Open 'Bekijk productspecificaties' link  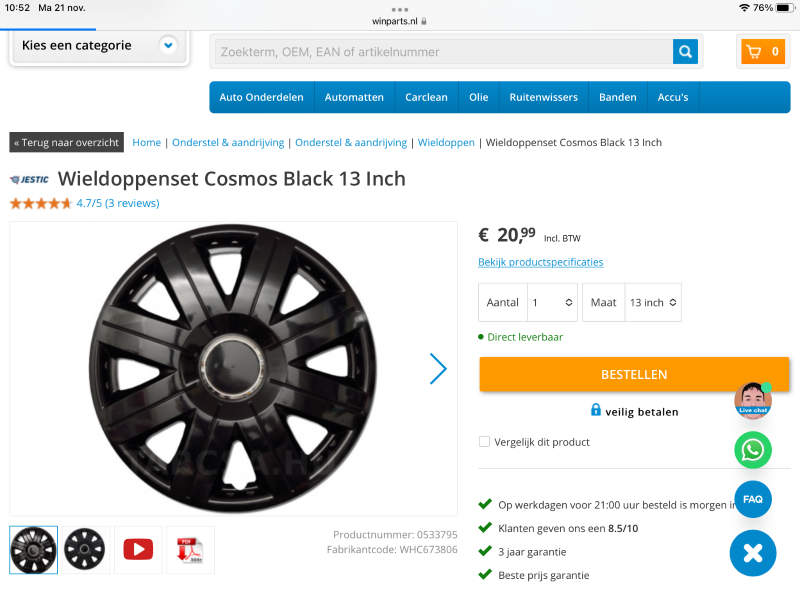pyautogui.click(x=540, y=262)
